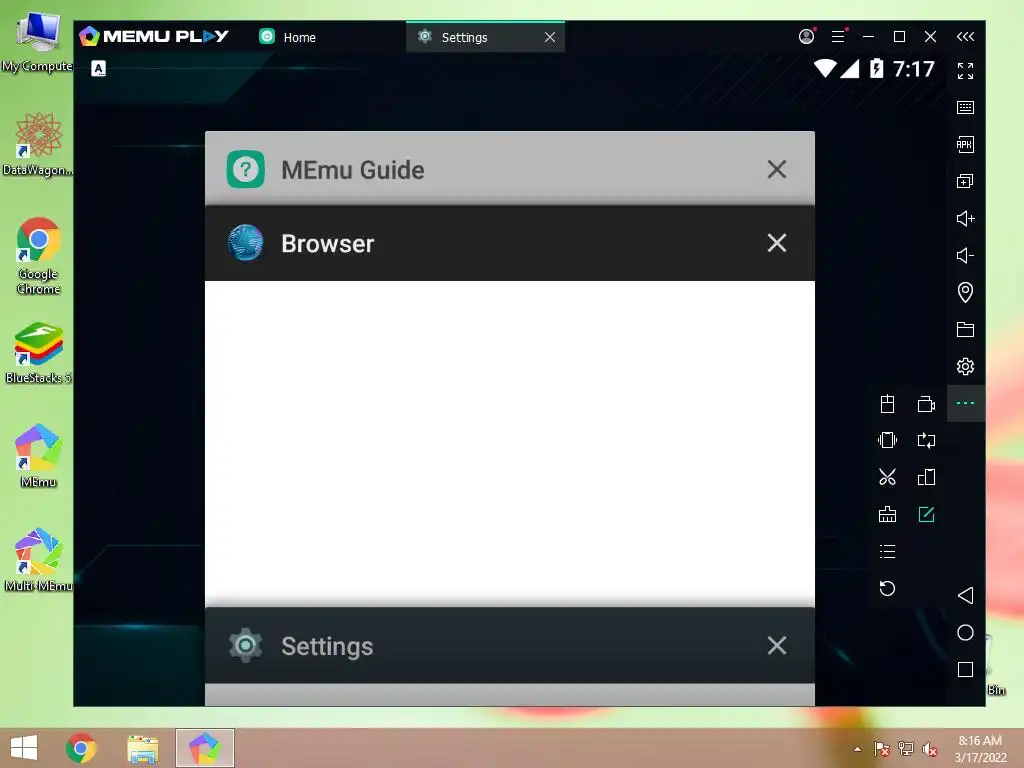
Task: Select the white Browser preview thumbnail
Action: (509, 444)
